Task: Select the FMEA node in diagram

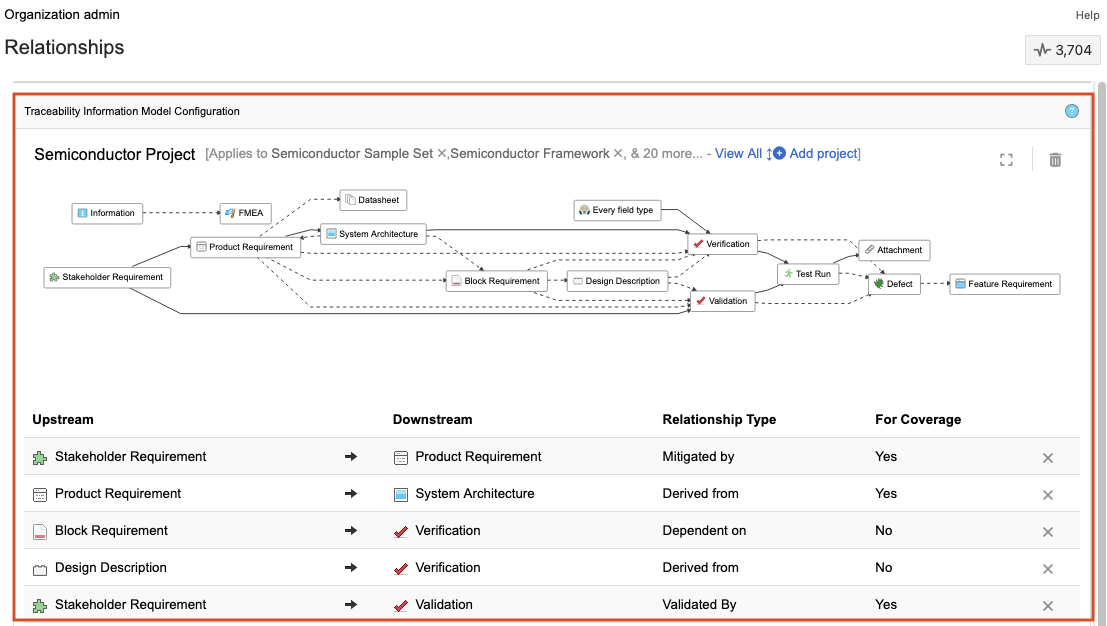Action: pos(245,213)
